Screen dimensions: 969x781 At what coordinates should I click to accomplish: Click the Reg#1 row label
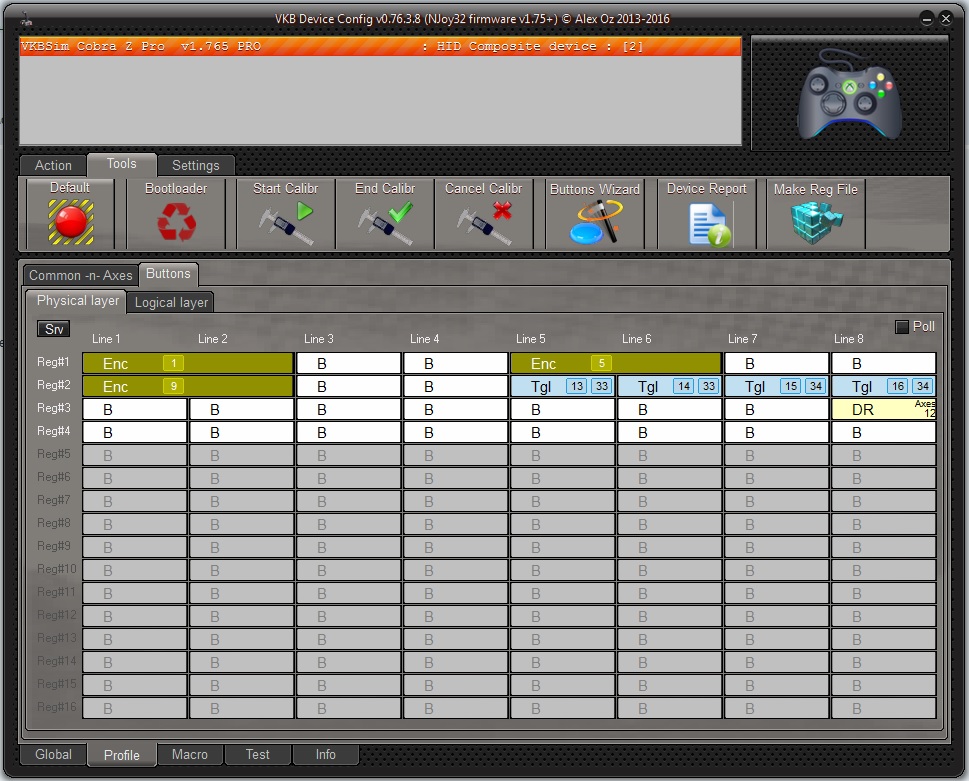pos(53,362)
